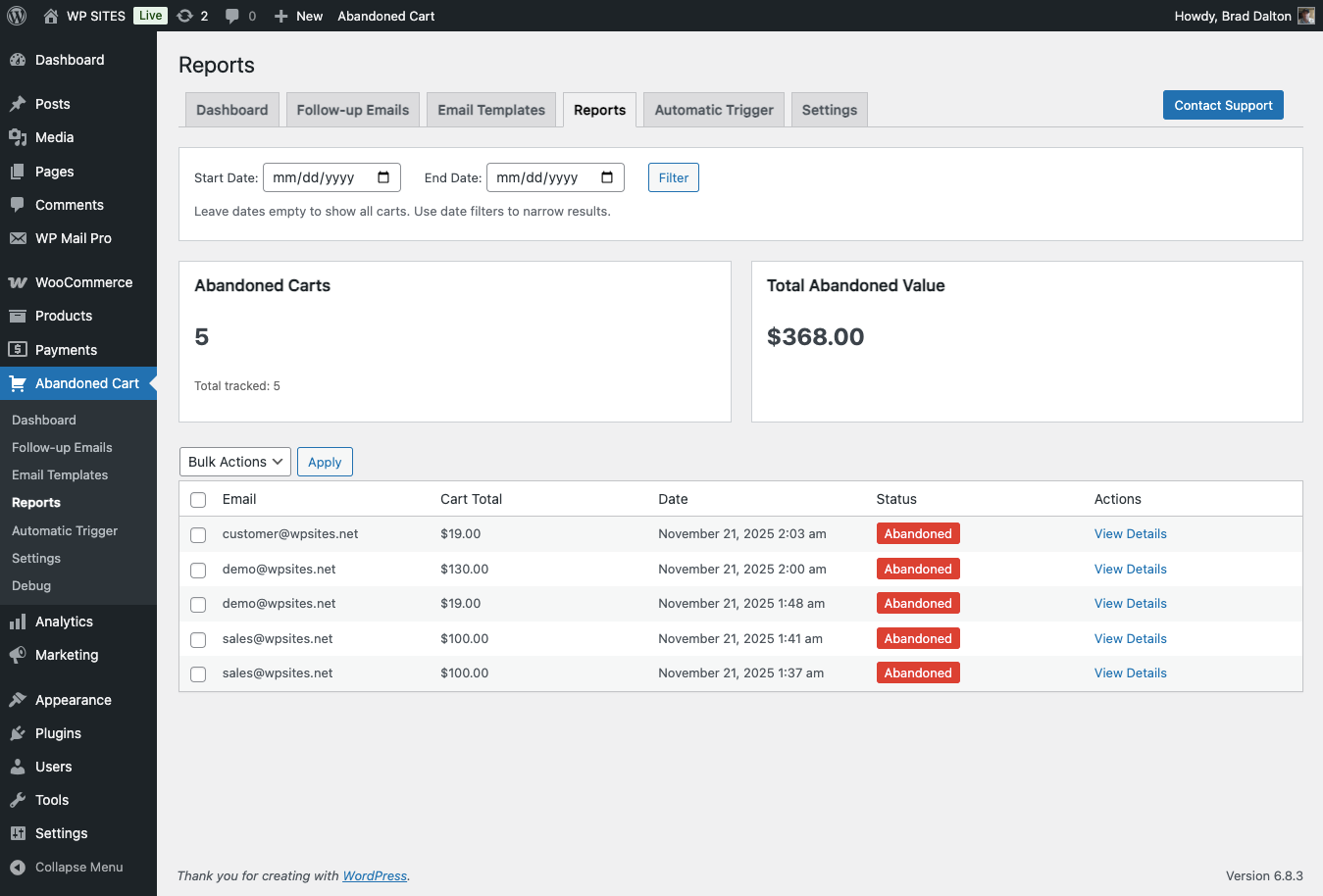Click the Plugins icon in sidebar
Image resolution: width=1323 pixels, height=896 pixels.
tap(18, 733)
